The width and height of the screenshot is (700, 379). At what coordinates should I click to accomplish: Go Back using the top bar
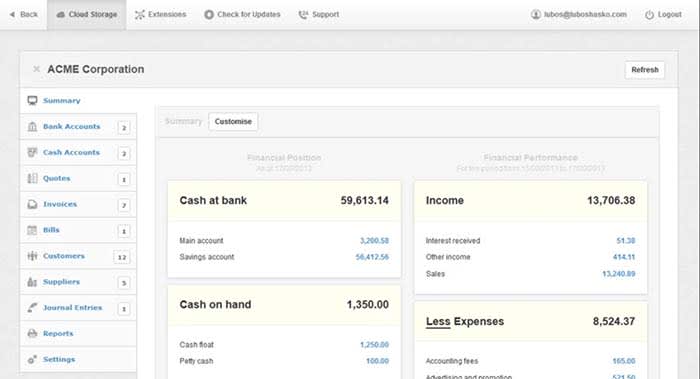point(24,15)
